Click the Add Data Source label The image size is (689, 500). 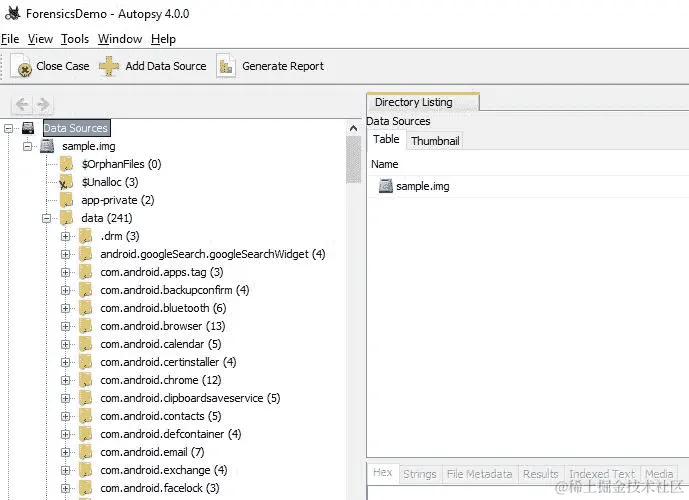[x=166, y=66]
